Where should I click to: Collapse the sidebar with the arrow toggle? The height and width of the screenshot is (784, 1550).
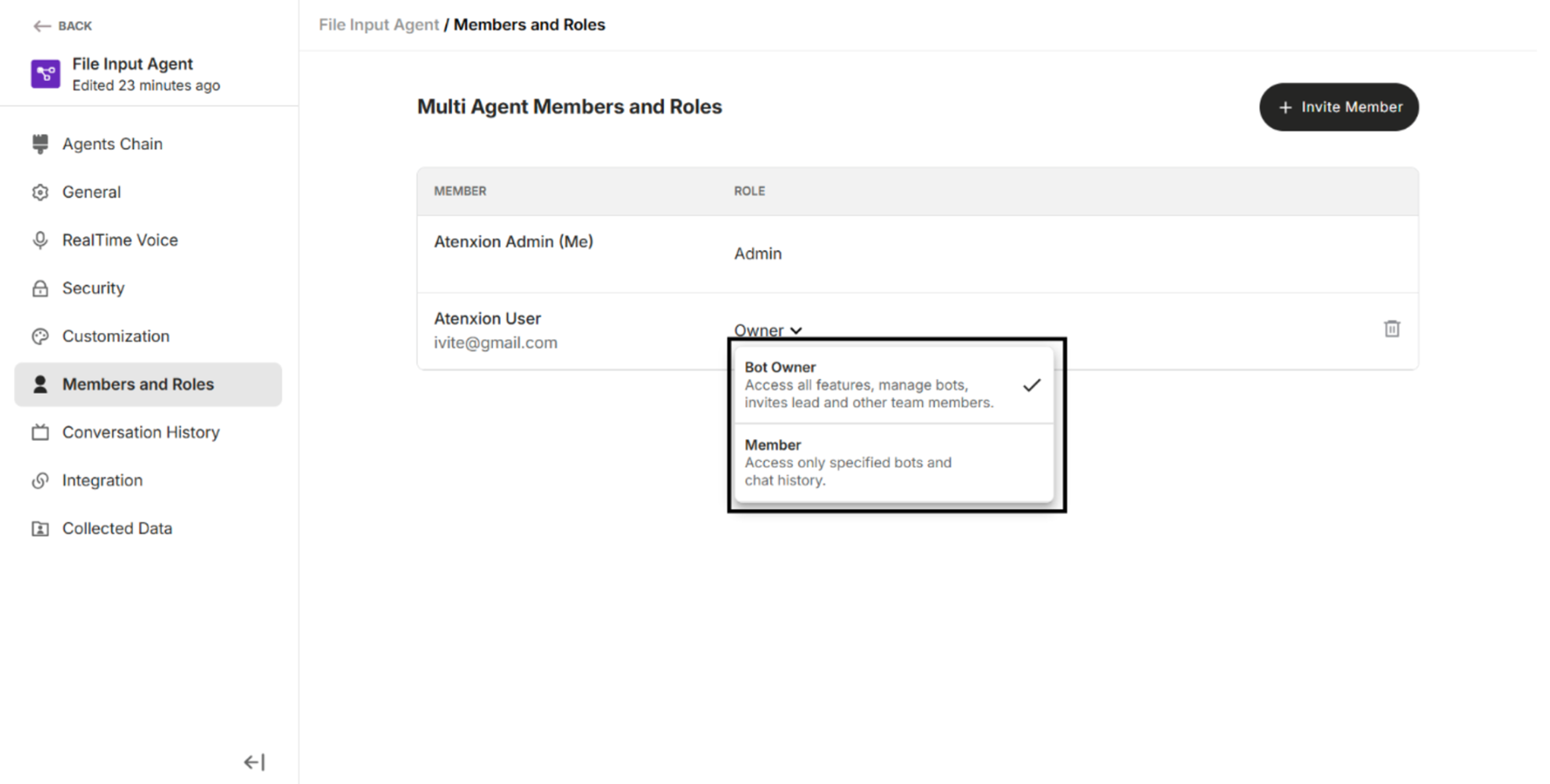(254, 762)
